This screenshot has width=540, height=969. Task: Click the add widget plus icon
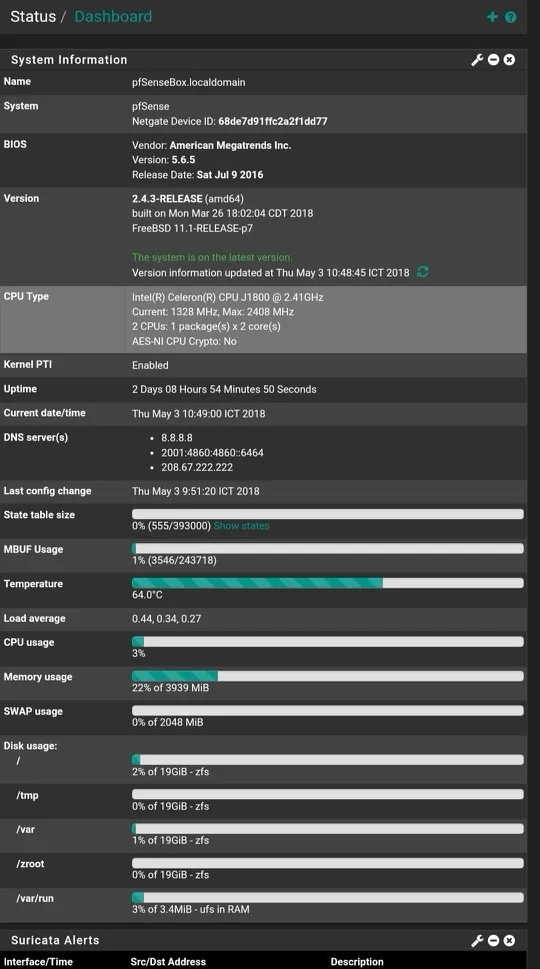(492, 17)
